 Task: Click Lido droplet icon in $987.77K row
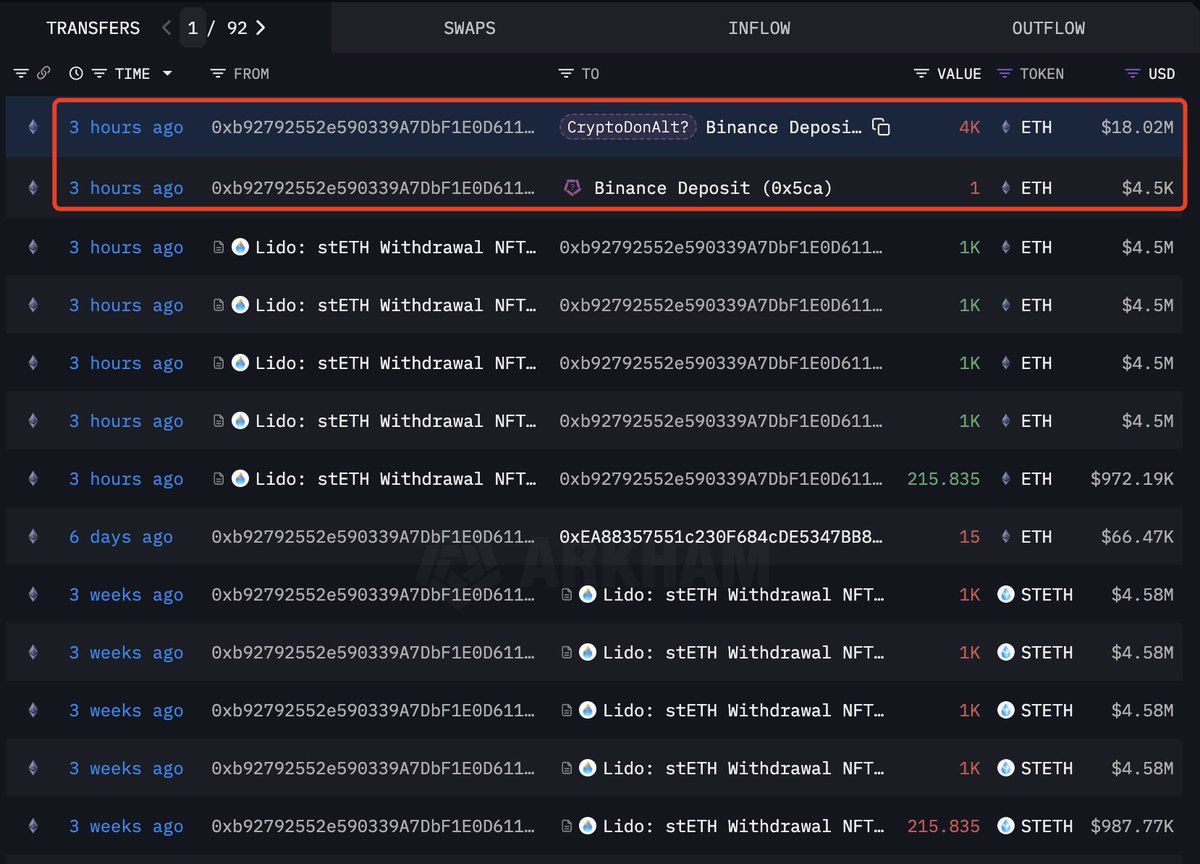[x=587, y=826]
